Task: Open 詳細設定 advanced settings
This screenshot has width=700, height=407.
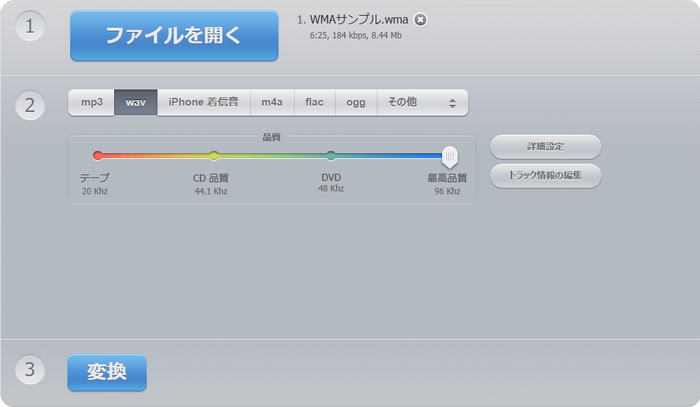Action: coord(546,147)
